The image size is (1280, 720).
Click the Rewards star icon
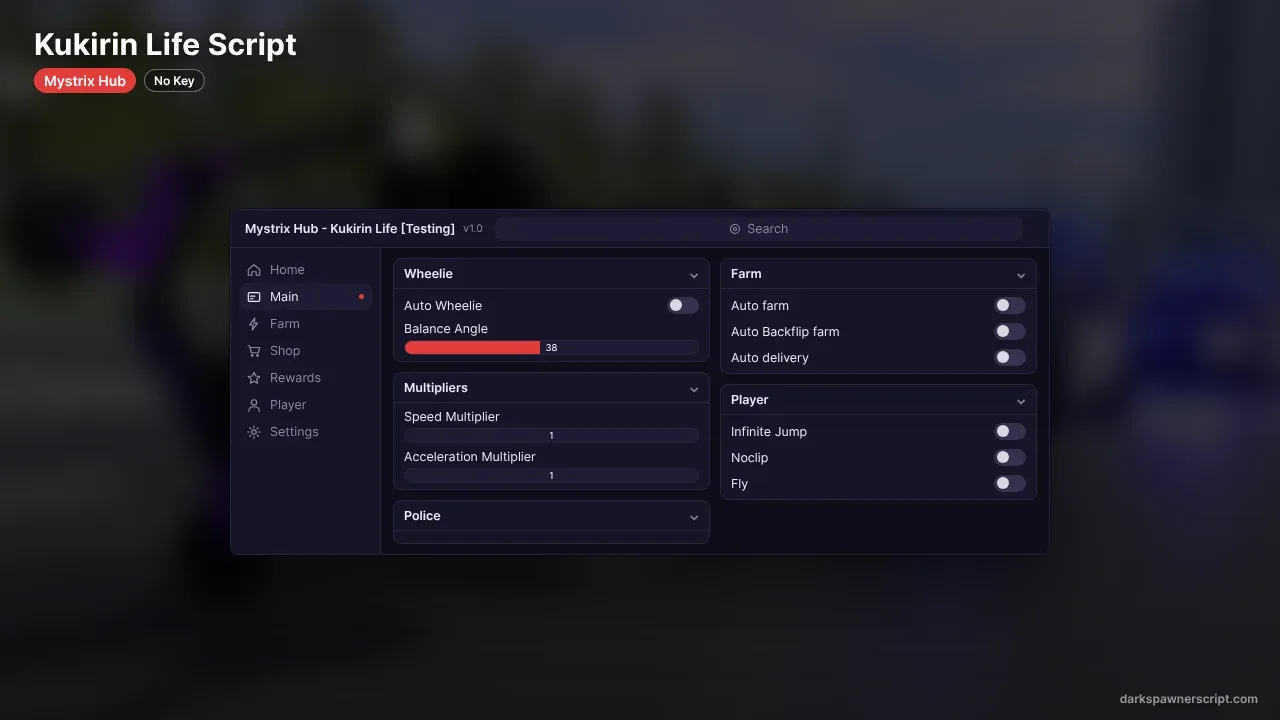click(254, 378)
